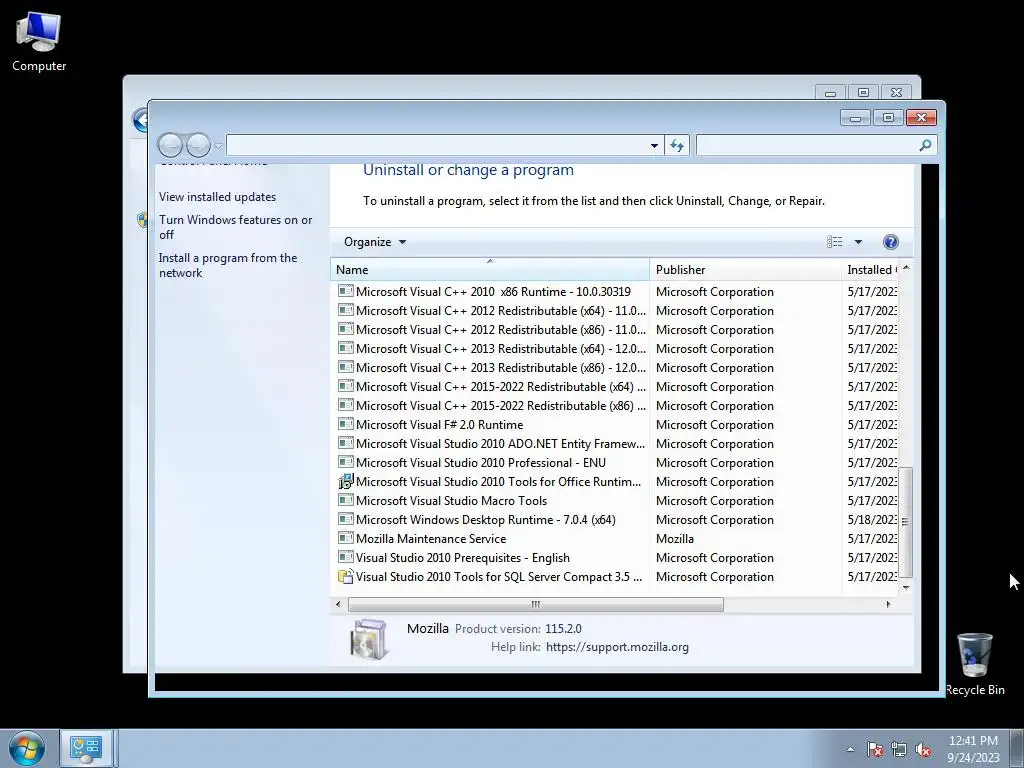This screenshot has height=768, width=1024.
Task: Select the Control Panel taskbar button
Action: tap(86, 748)
